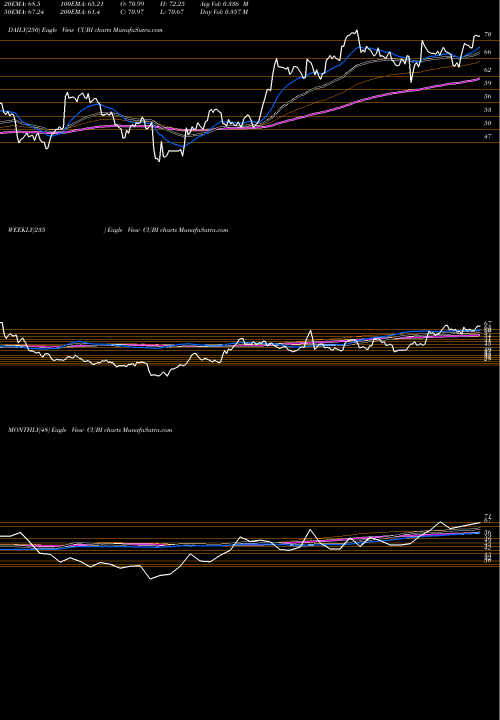Click the 62 price label on daily axis
Viewport: 500px width, 720px height.
click(488, 70)
